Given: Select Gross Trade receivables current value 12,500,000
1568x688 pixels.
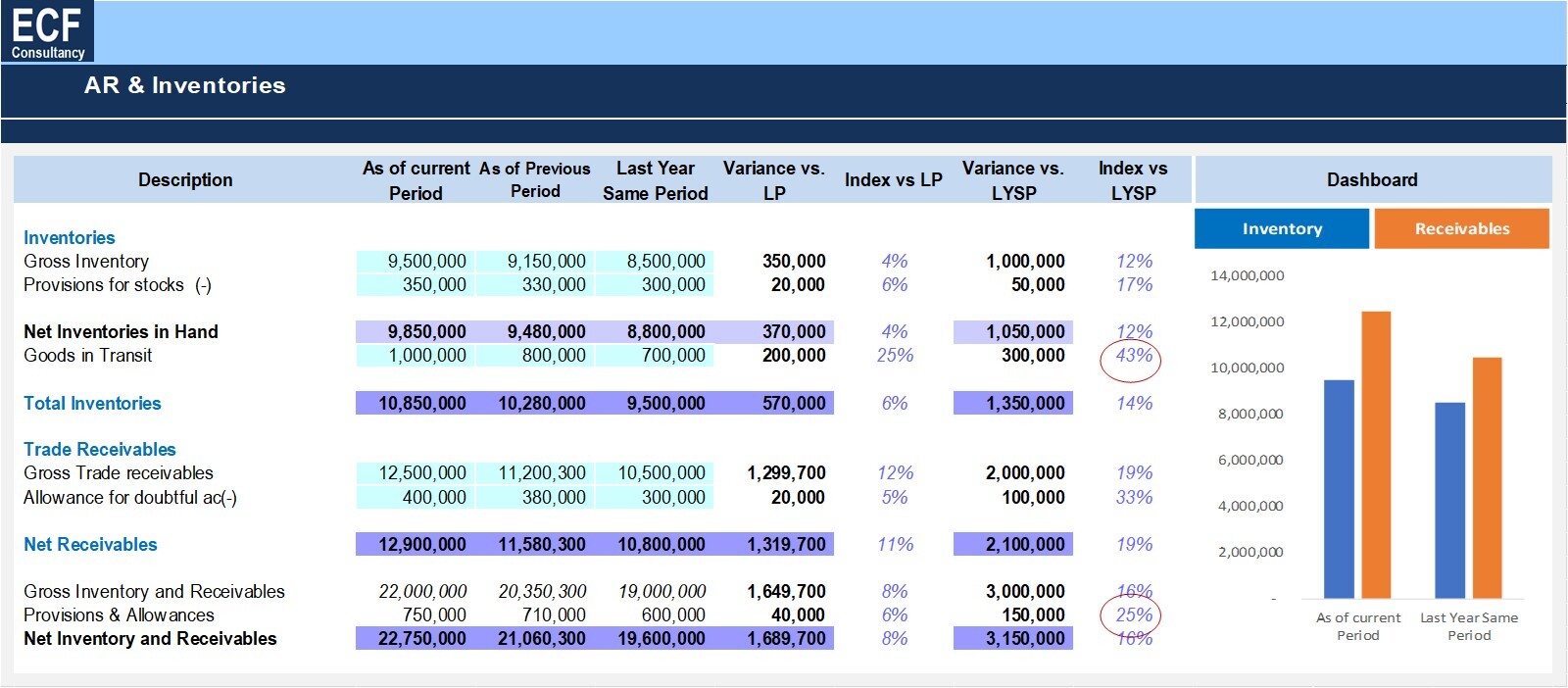Looking at the screenshot, I should point(416,472).
